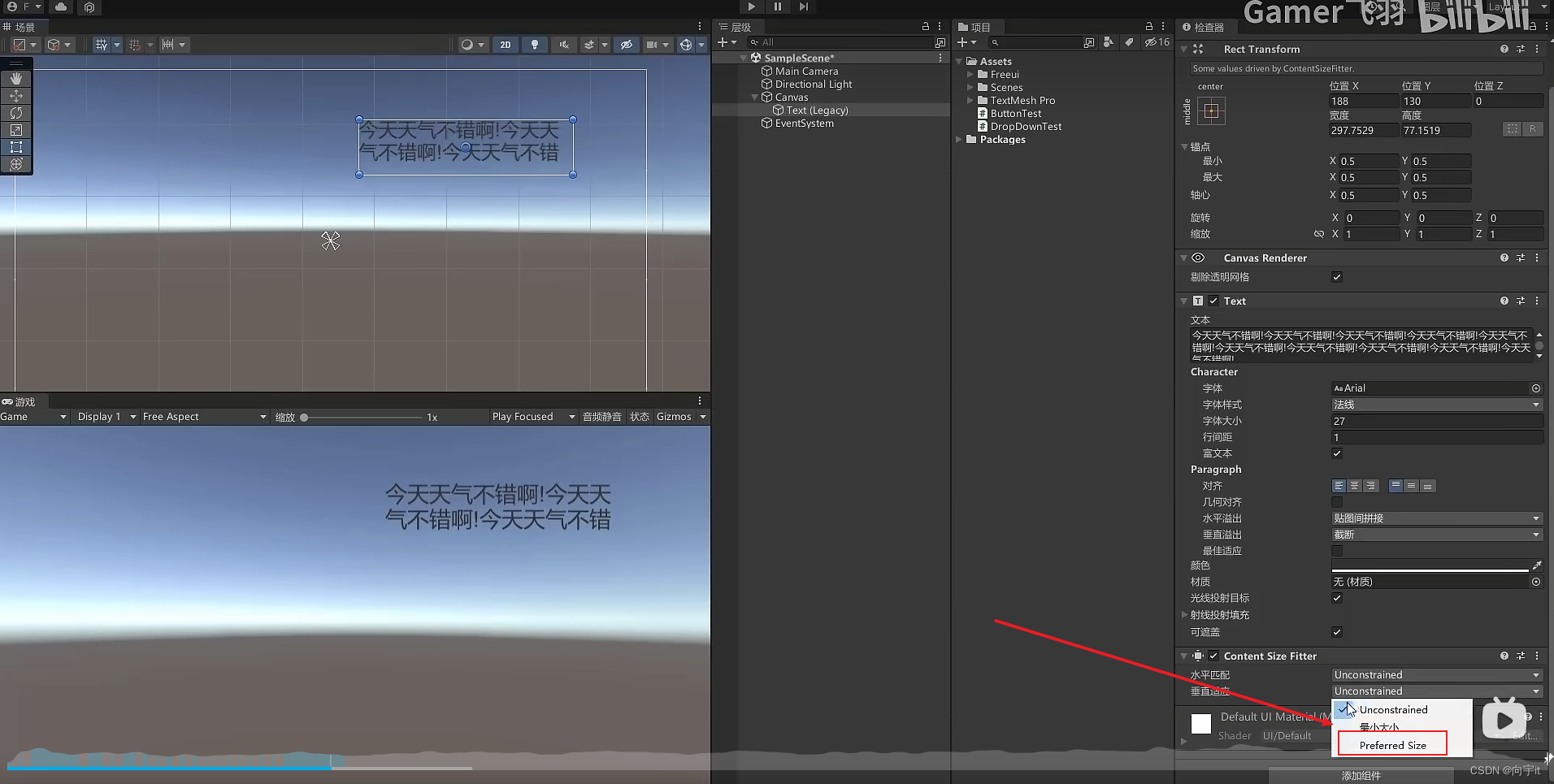Toggle Content Size Fitter enabled checkbox
1554x784 pixels.
1213,656
